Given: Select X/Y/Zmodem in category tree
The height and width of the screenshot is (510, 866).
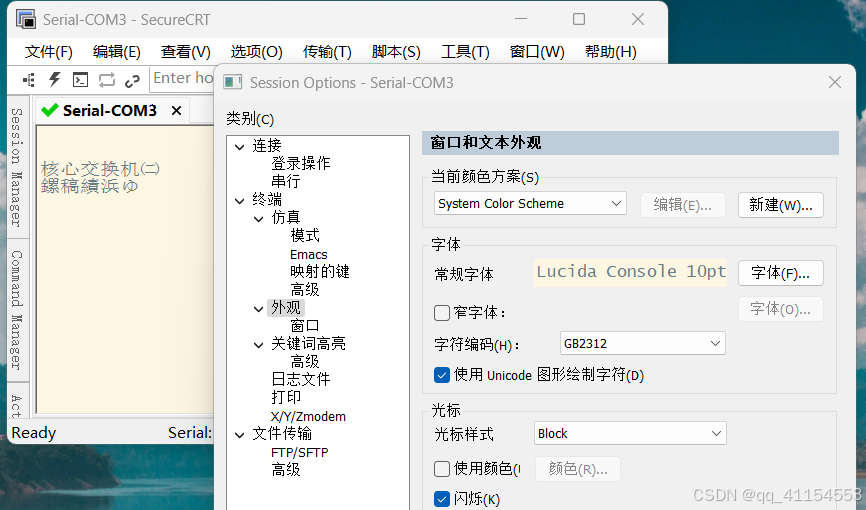Looking at the screenshot, I should tap(308, 416).
